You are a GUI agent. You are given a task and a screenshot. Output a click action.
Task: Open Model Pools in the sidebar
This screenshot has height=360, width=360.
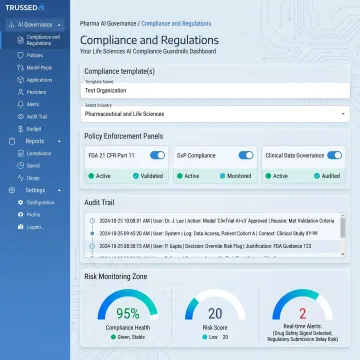click(39, 68)
